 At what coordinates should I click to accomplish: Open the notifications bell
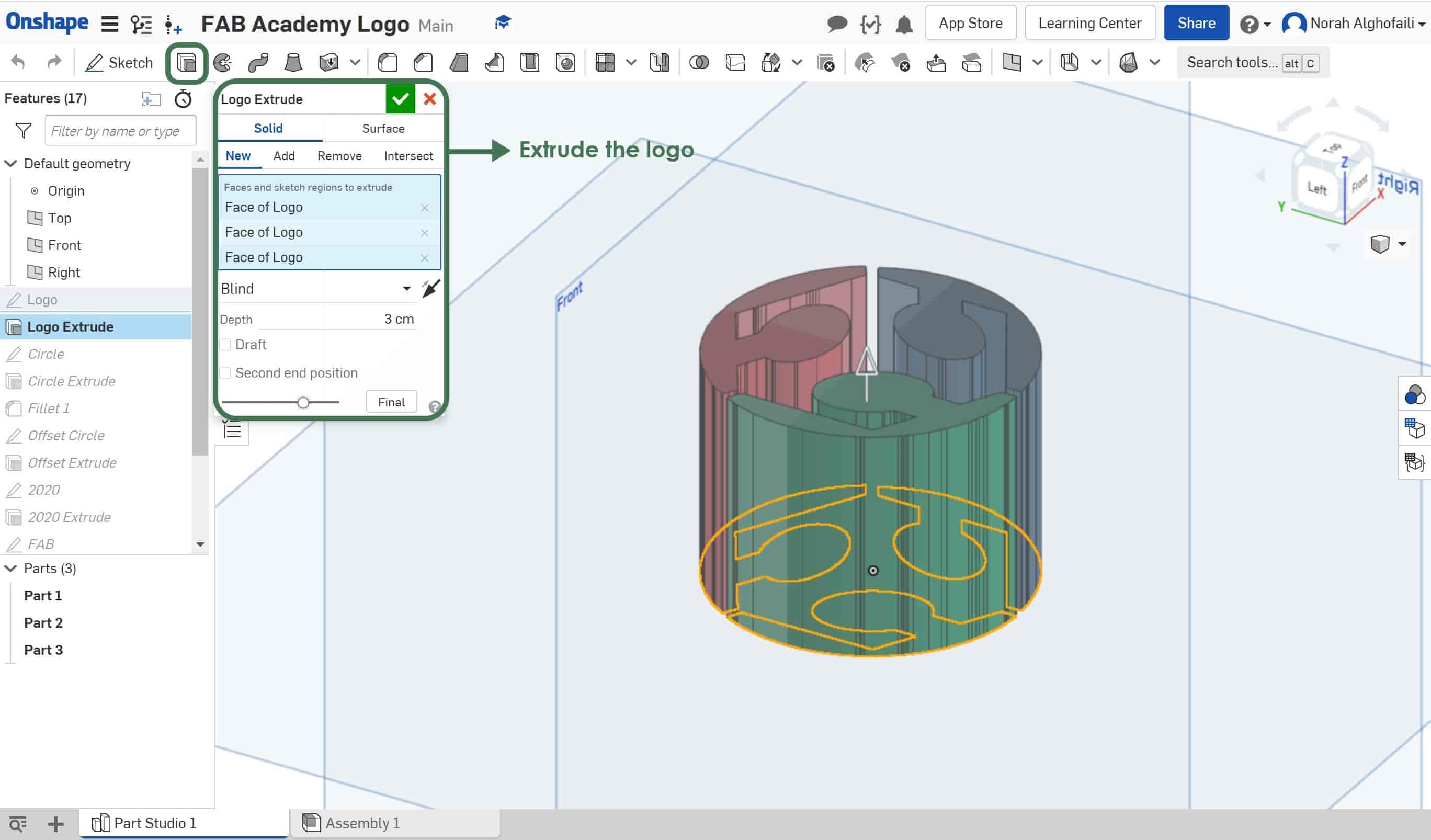904,24
